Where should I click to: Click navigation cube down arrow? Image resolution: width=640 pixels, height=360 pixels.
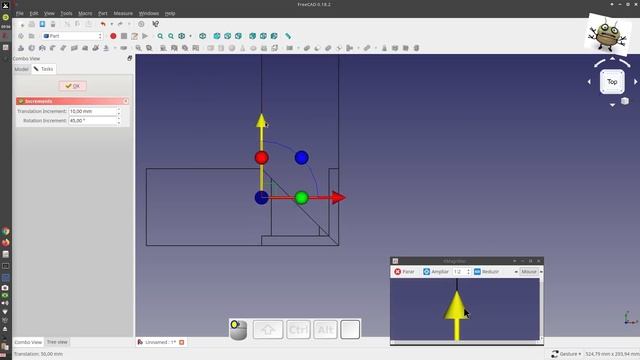click(612, 105)
